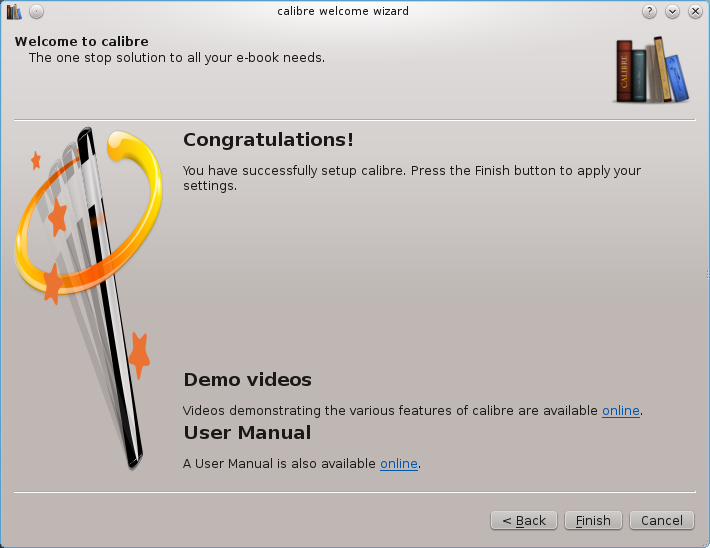Open the User Manual online link
The width and height of the screenshot is (710, 548).
point(398,464)
